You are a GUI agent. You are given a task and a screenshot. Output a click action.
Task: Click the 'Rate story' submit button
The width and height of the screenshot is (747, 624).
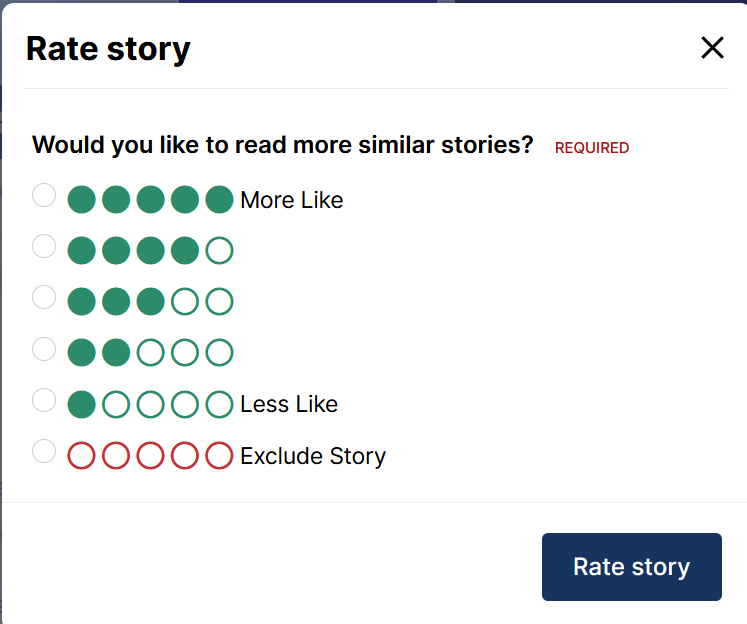tap(631, 567)
